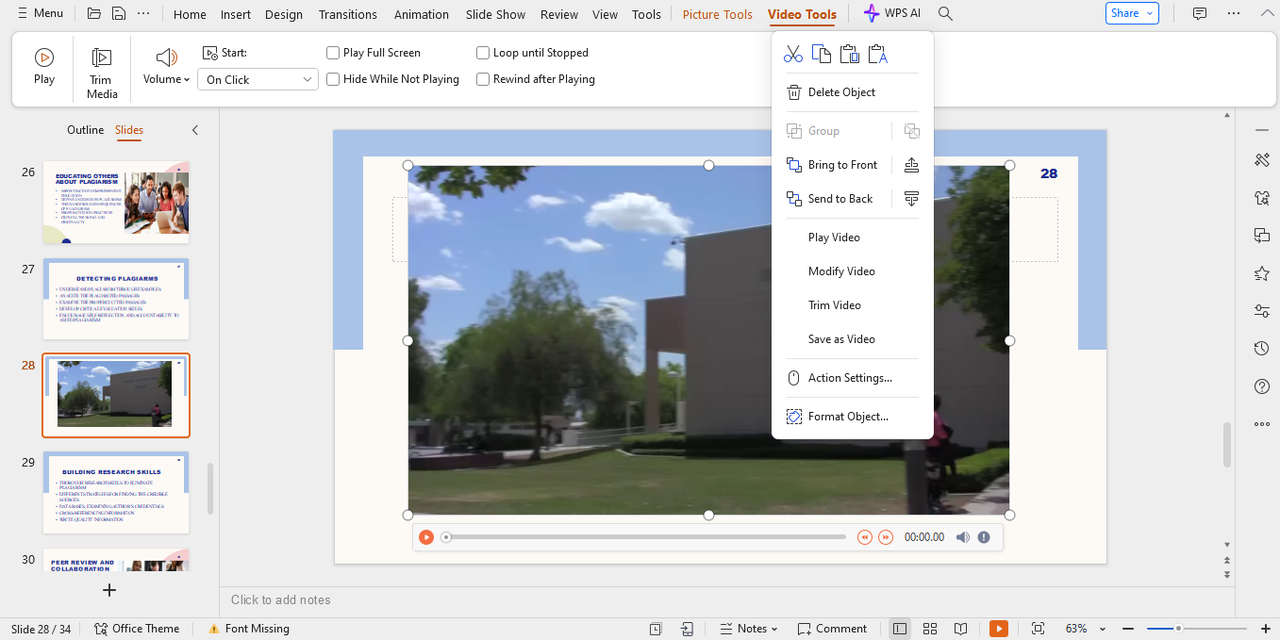
Task: Choose Delete Object in context menu
Action: (x=841, y=92)
